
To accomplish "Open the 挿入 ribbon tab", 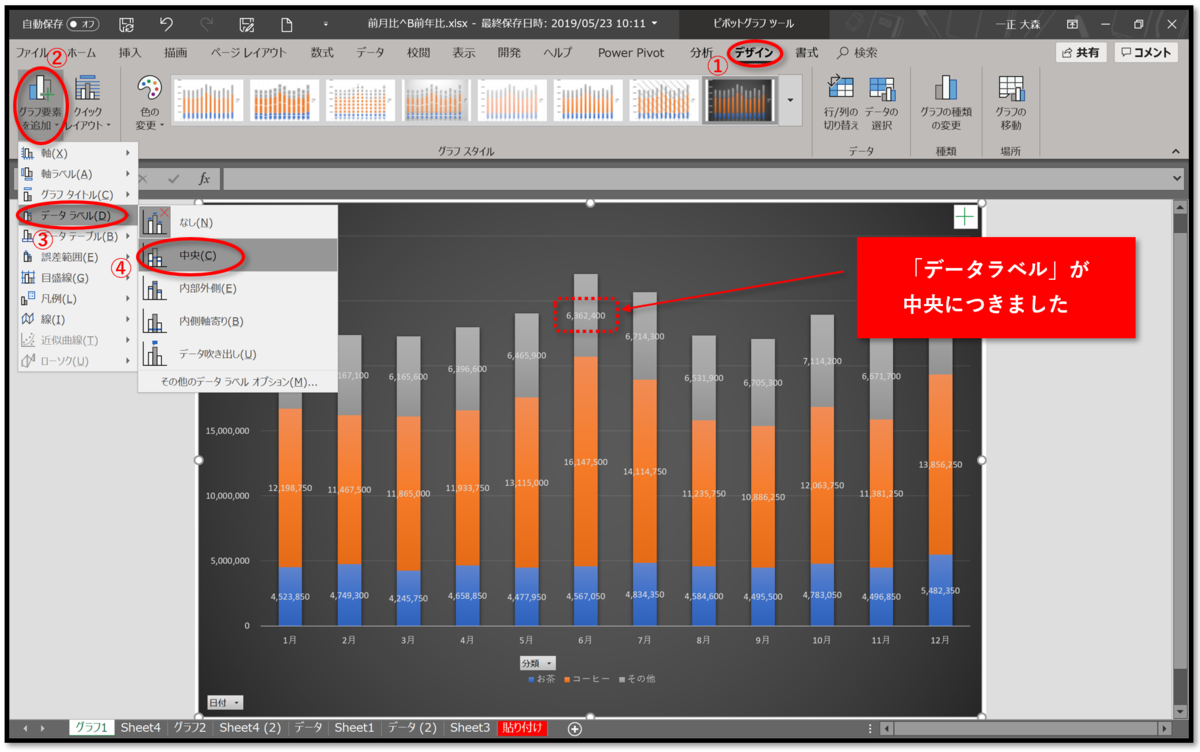I will click(x=130, y=53).
